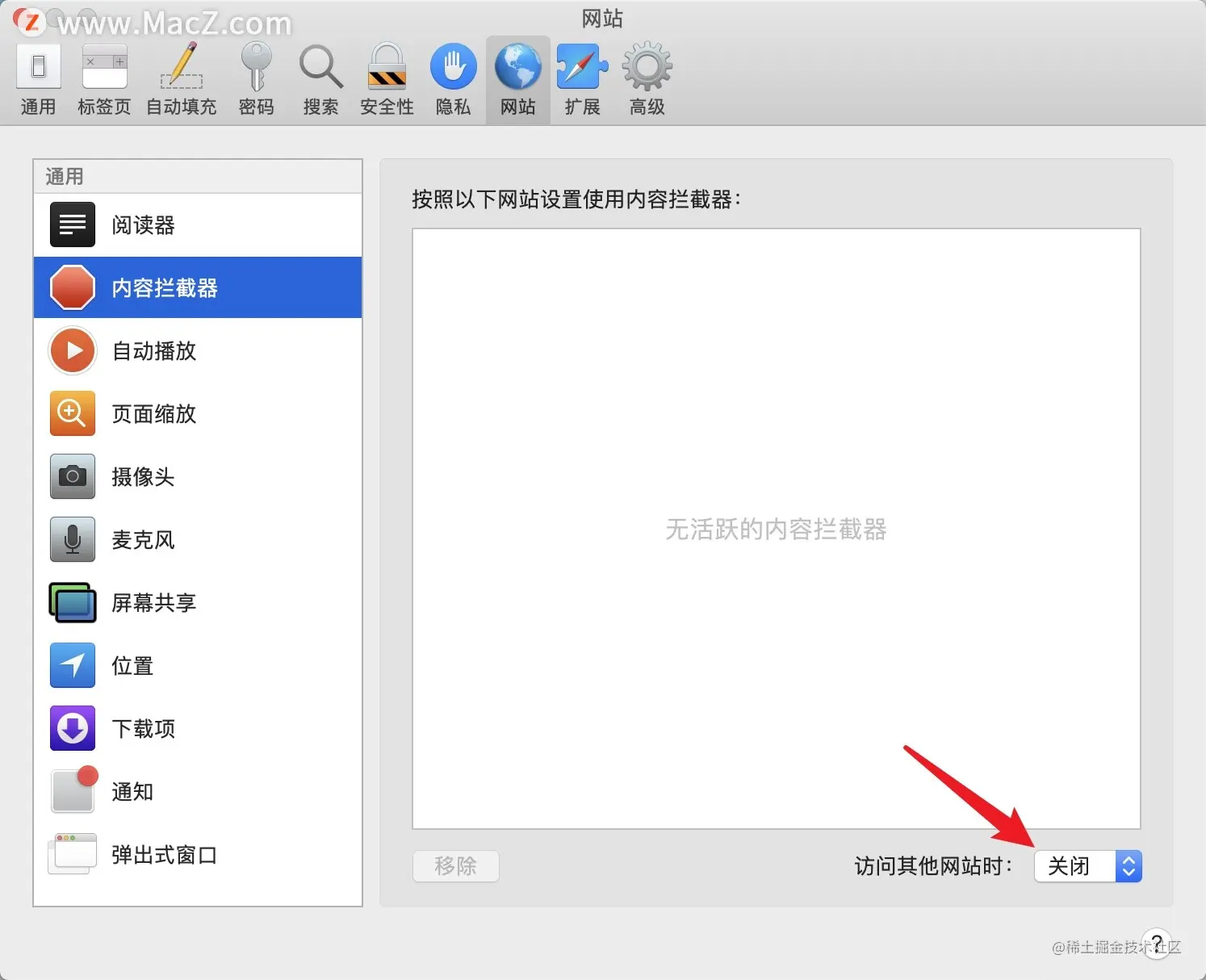Click inside the empty content blockers list

click(777, 529)
